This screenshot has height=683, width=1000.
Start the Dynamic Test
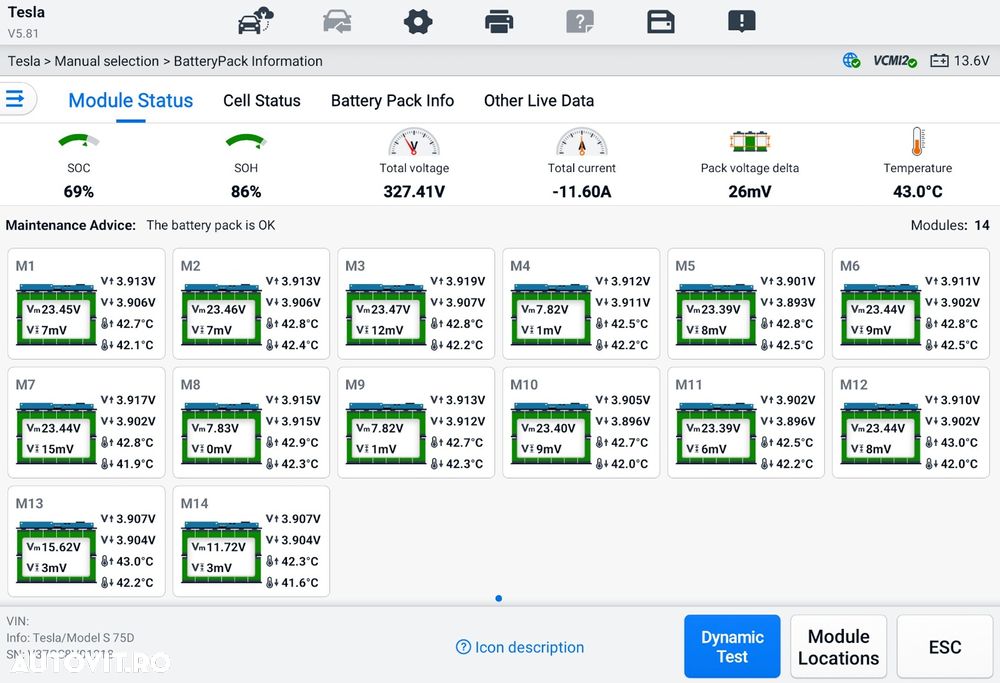(732, 646)
